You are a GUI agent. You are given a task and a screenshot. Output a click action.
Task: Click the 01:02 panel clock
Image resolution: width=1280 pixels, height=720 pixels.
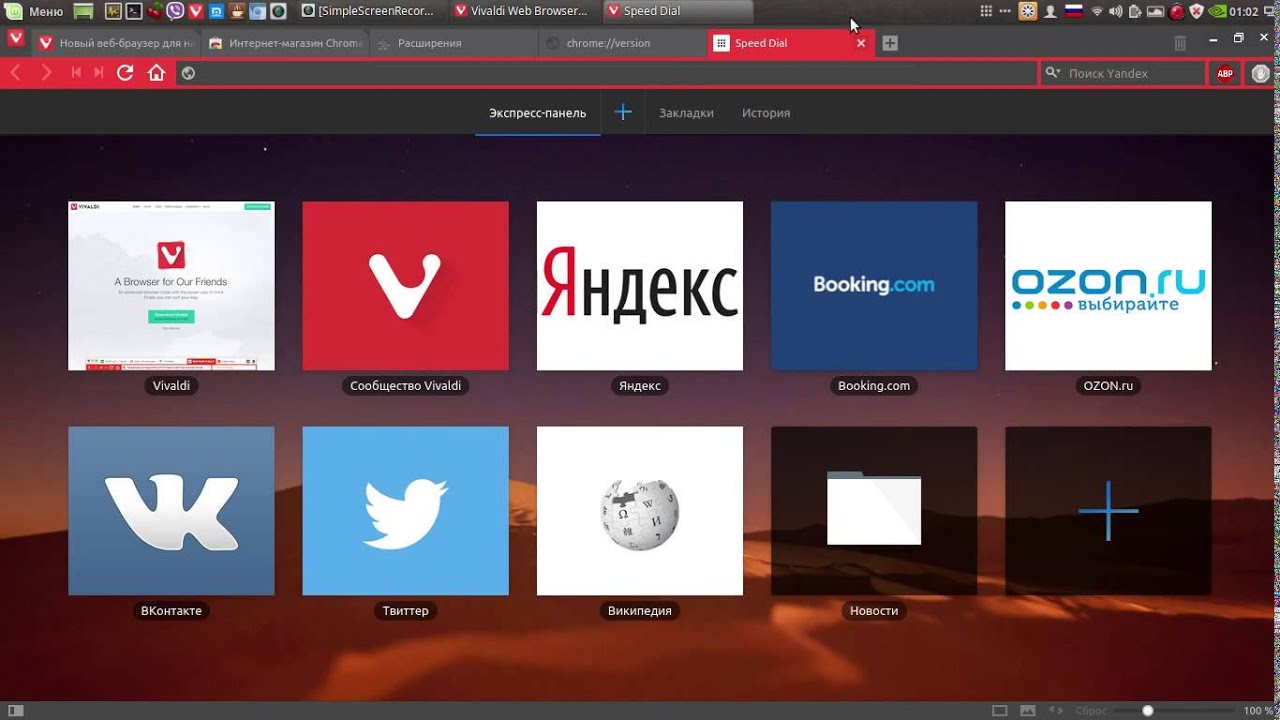pyautogui.click(x=1243, y=11)
